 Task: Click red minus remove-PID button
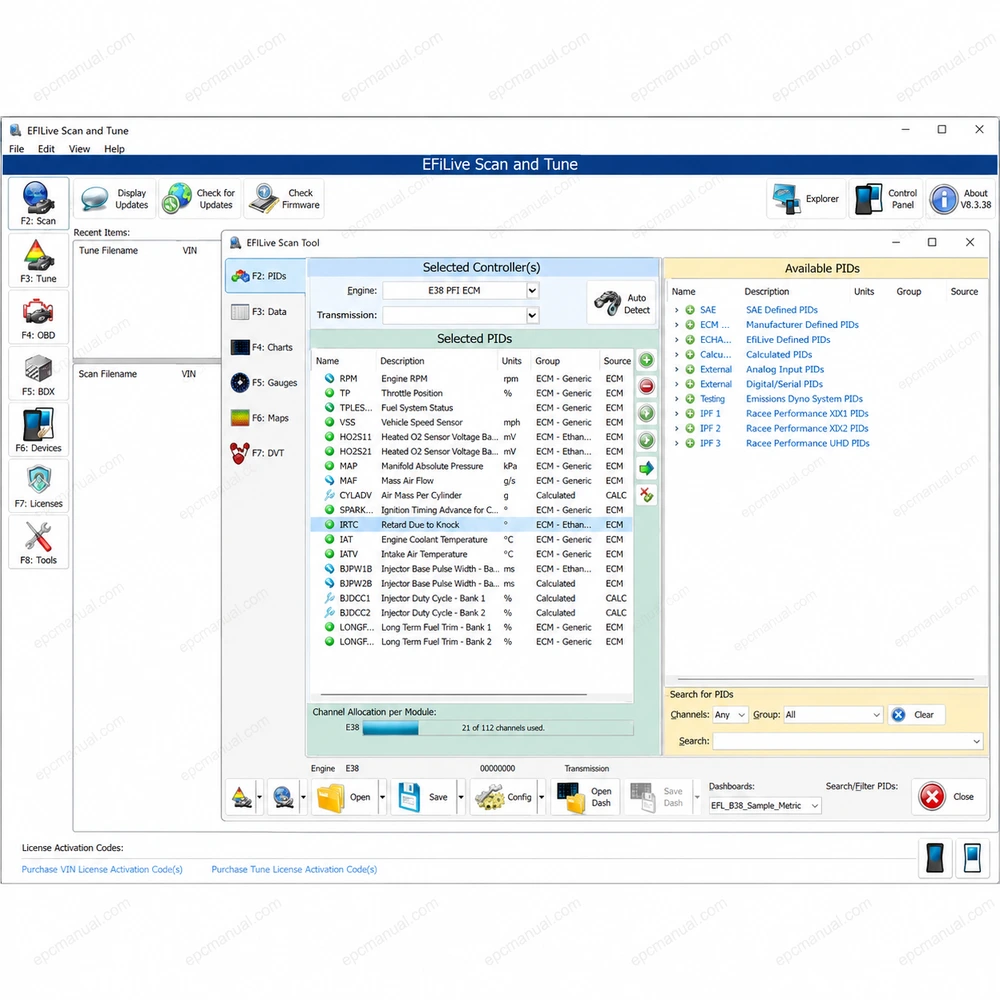pos(647,386)
